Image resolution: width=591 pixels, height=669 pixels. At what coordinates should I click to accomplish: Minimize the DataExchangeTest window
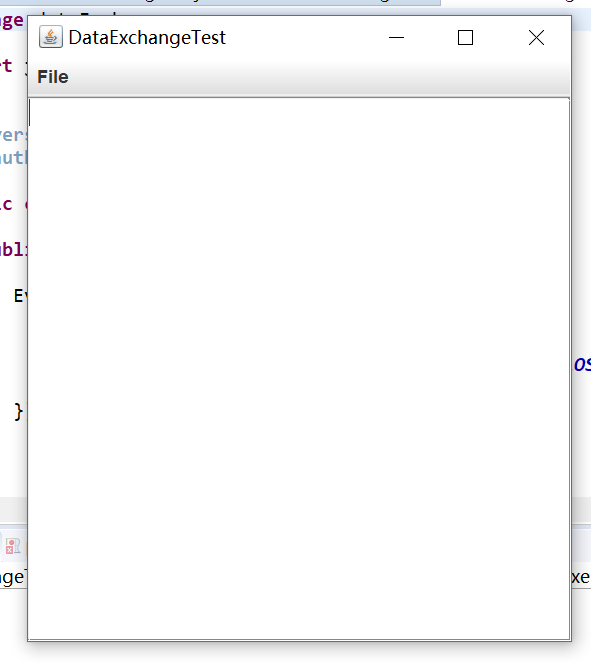point(396,38)
